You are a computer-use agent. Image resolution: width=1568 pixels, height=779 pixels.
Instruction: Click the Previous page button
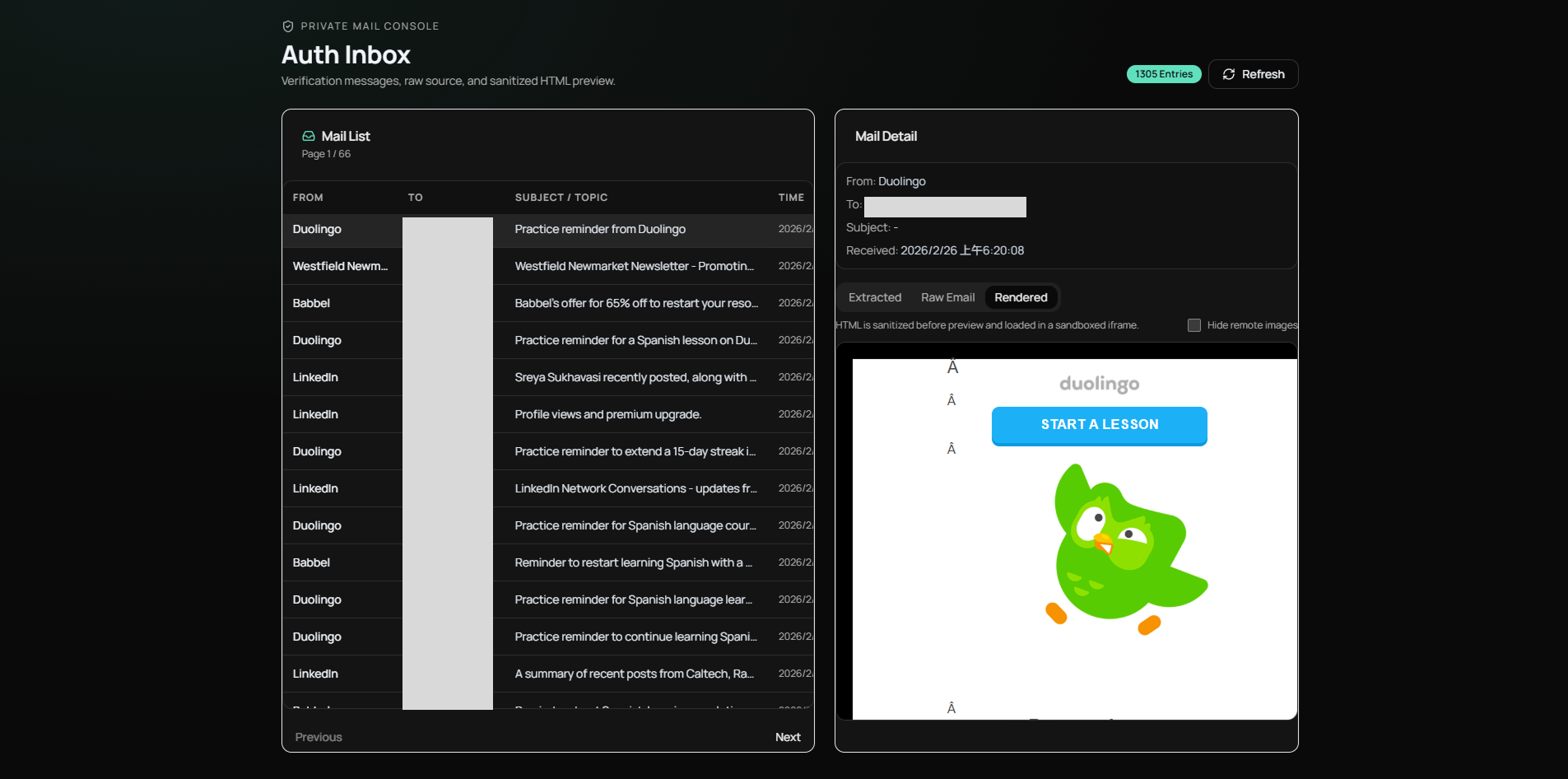point(319,737)
